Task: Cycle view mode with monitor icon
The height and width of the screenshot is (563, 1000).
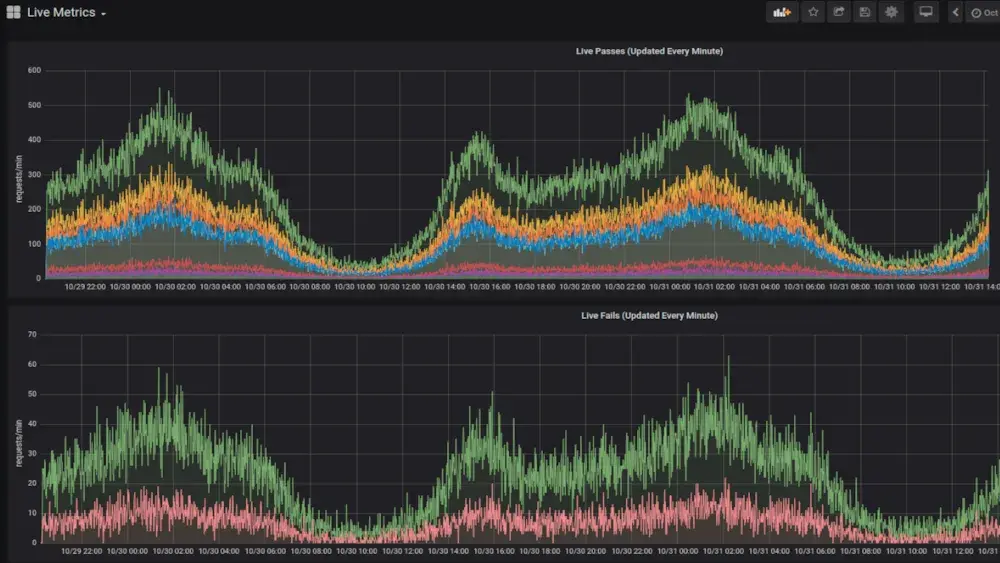Action: click(x=925, y=12)
